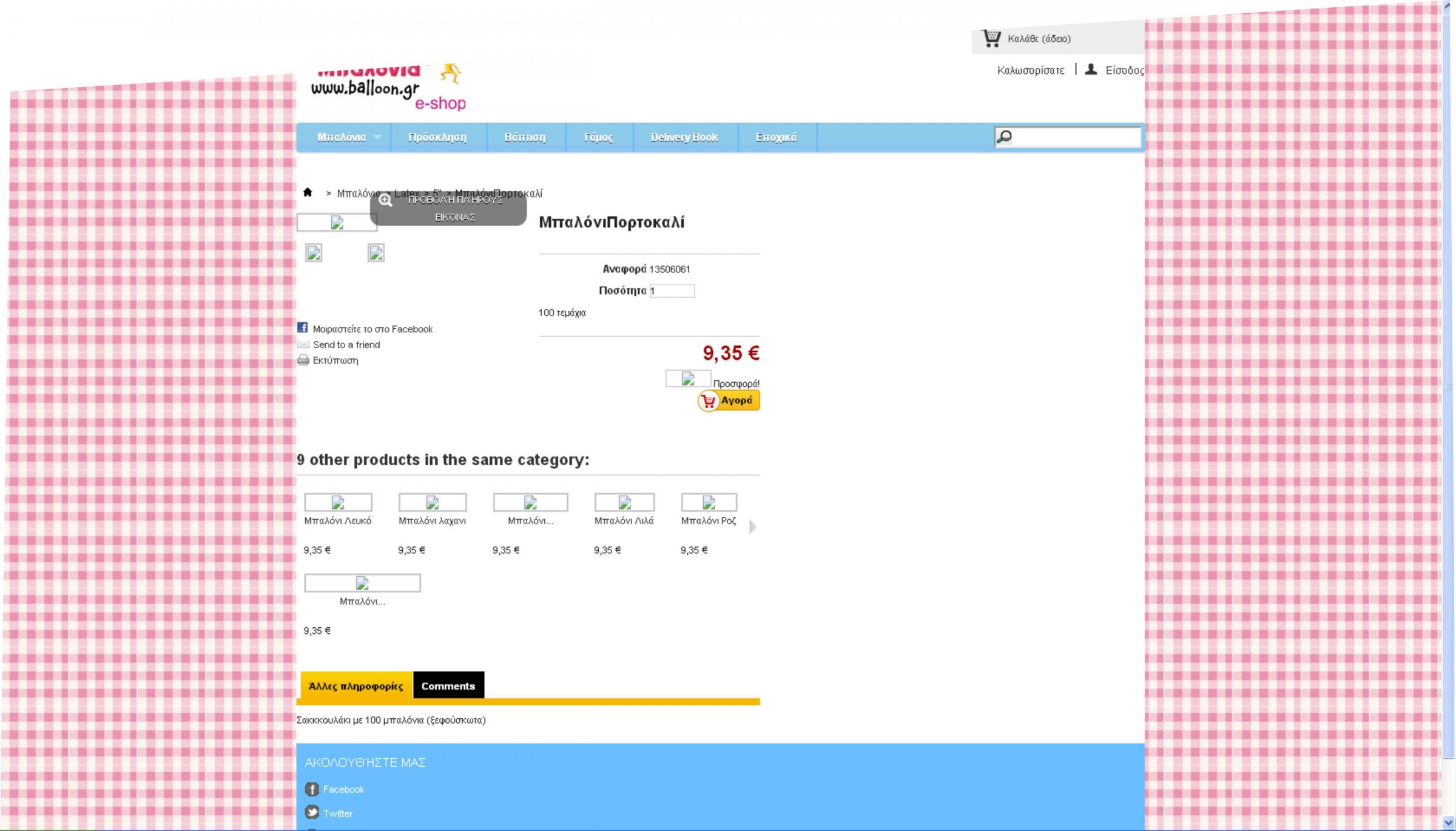Open the Μπαλόνι Λιλά product link
This screenshot has width=1456, height=831.
[623, 520]
